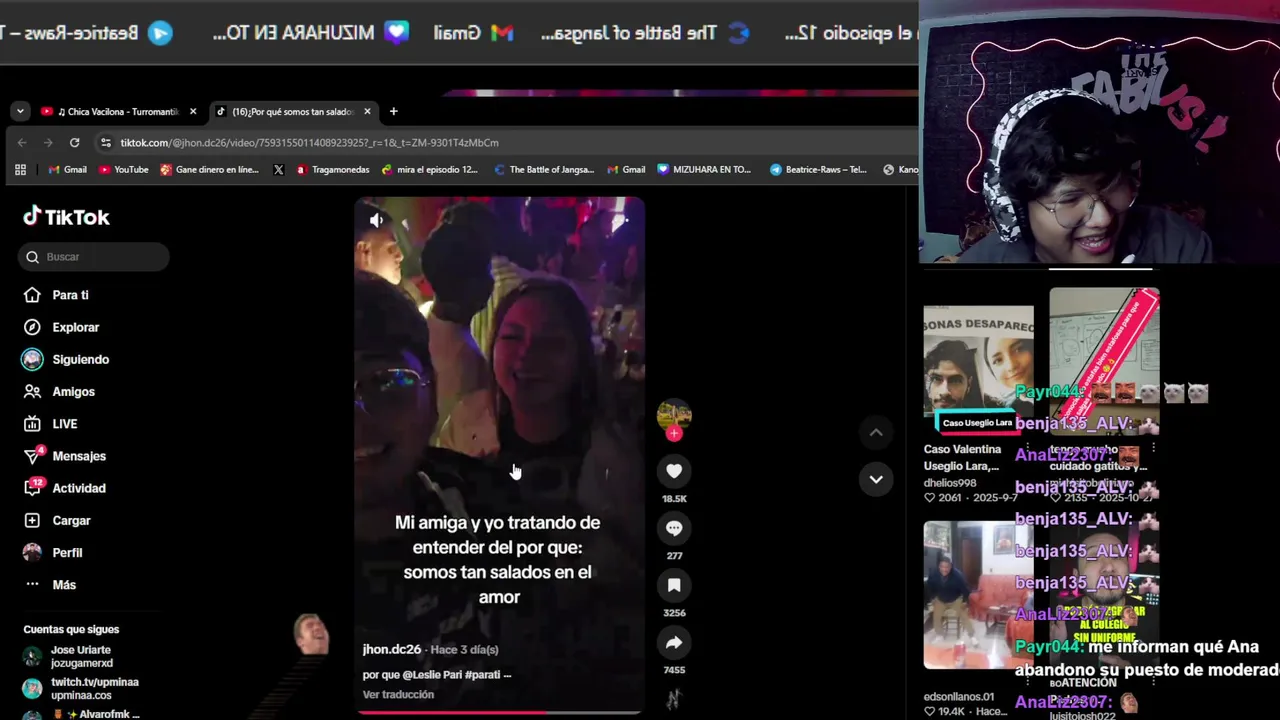The image size is (1280, 720).
Task: Click the tiktok.com address bar URL
Action: (309, 143)
